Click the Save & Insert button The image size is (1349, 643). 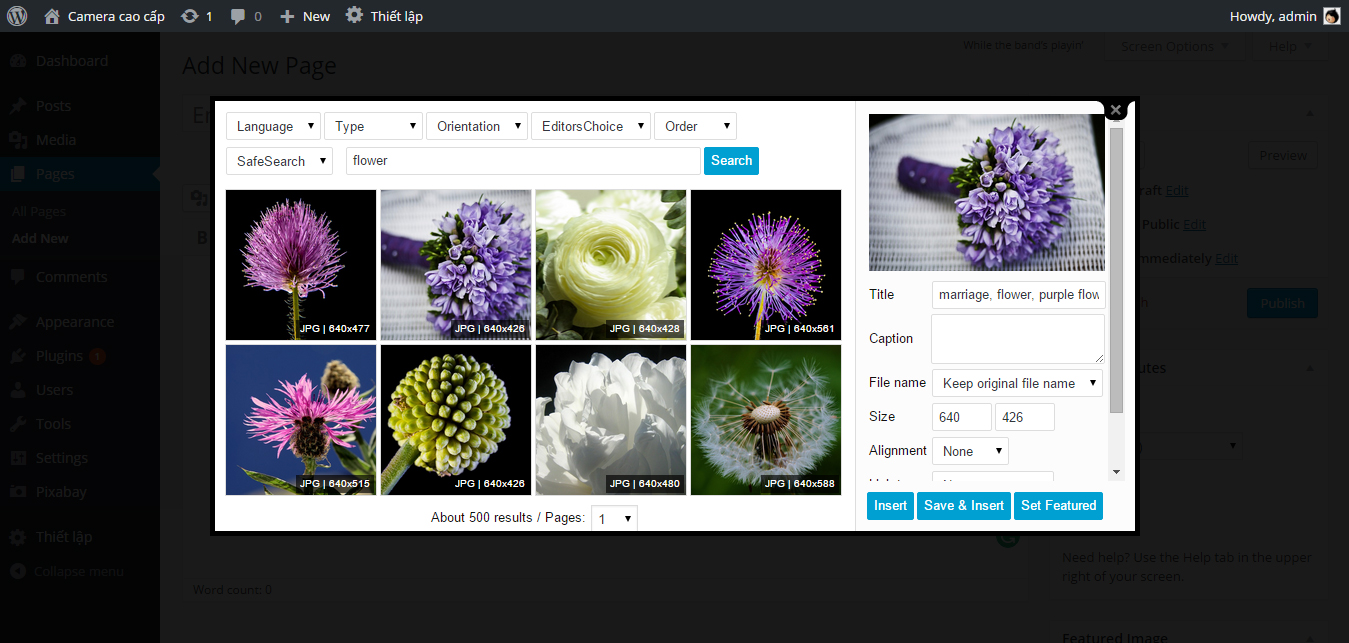point(964,506)
